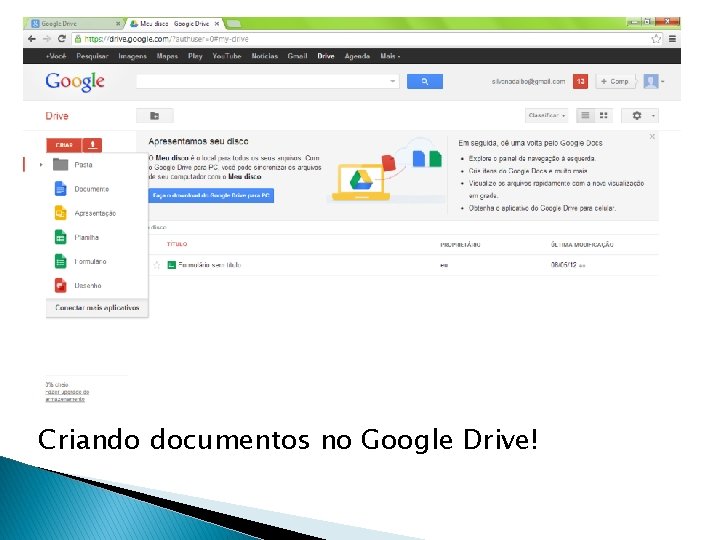Viewport: 720px width, 540px height.
Task: Select the Drive item in black bar
Action: (x=326, y=56)
